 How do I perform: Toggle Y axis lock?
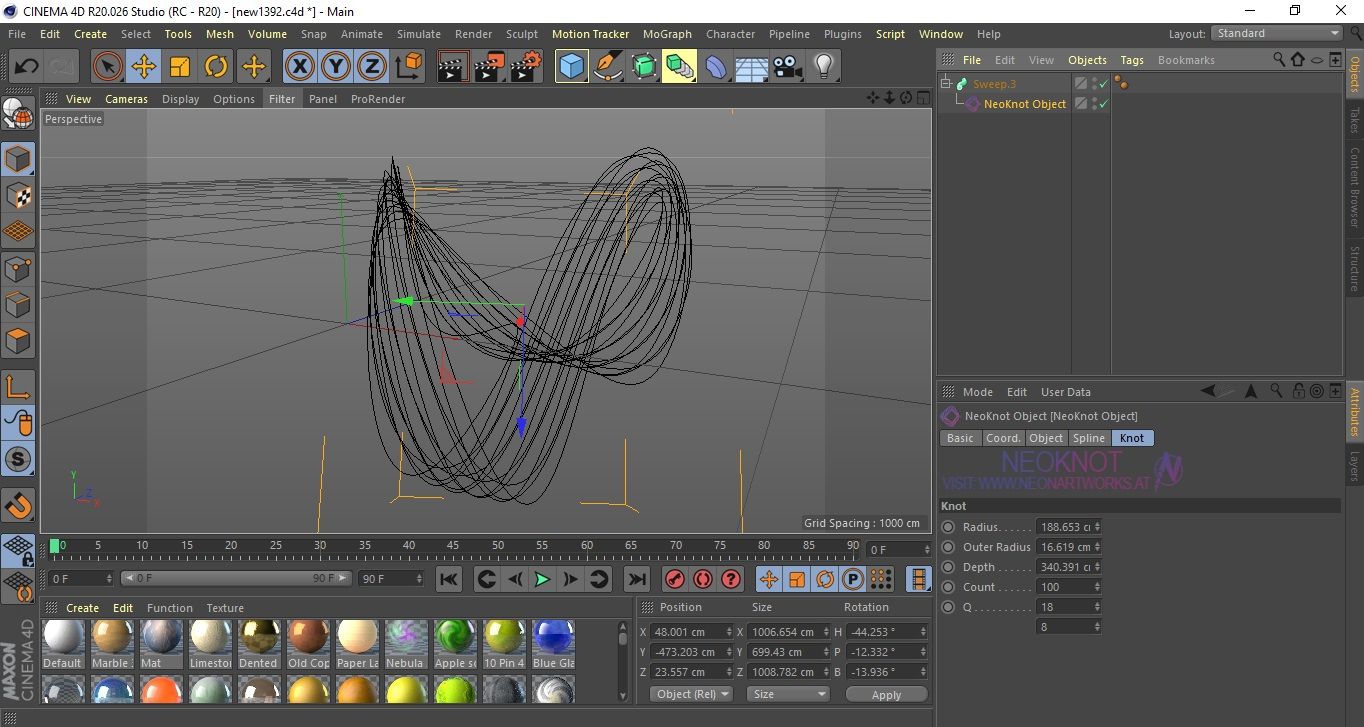tap(336, 67)
